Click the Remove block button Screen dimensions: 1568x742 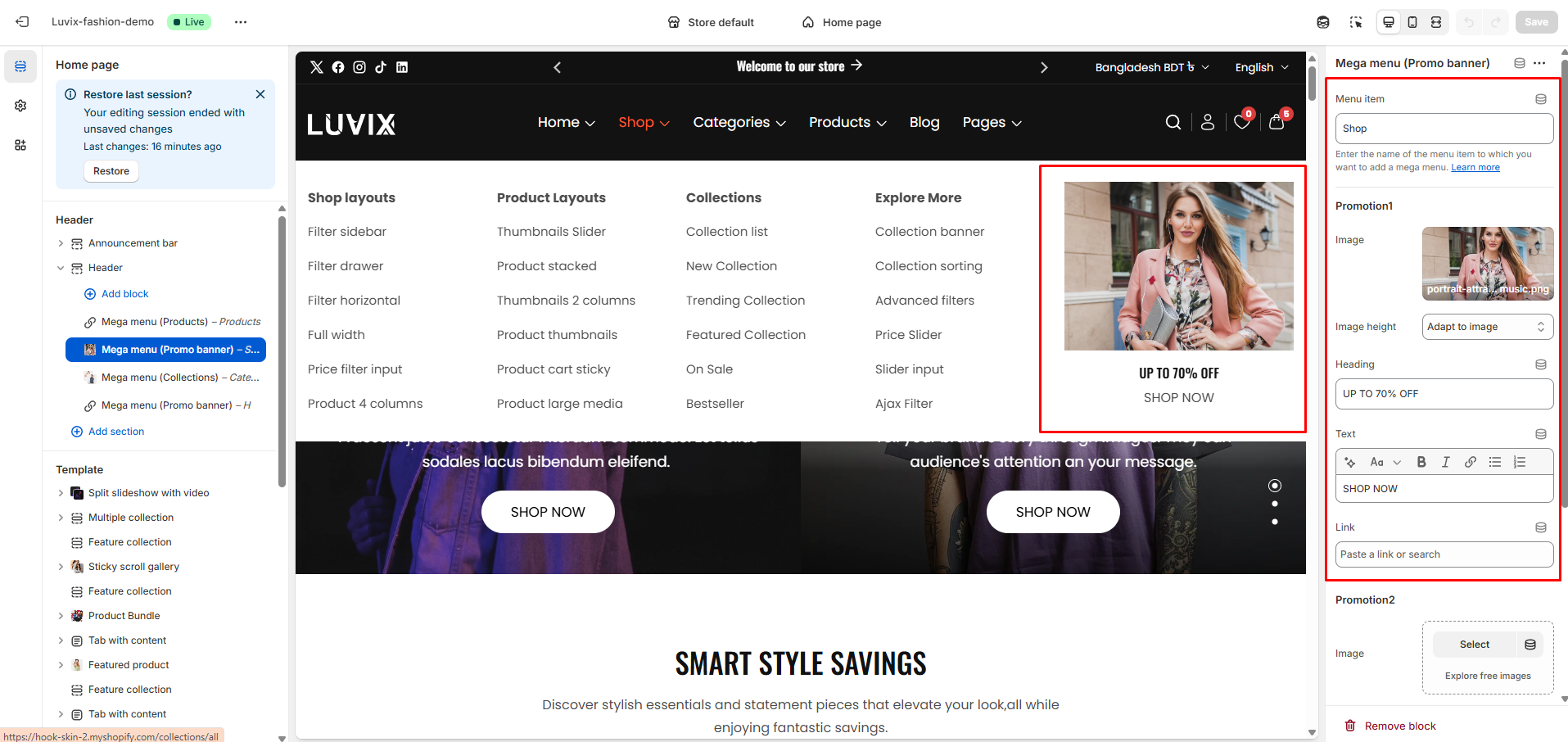(1390, 726)
